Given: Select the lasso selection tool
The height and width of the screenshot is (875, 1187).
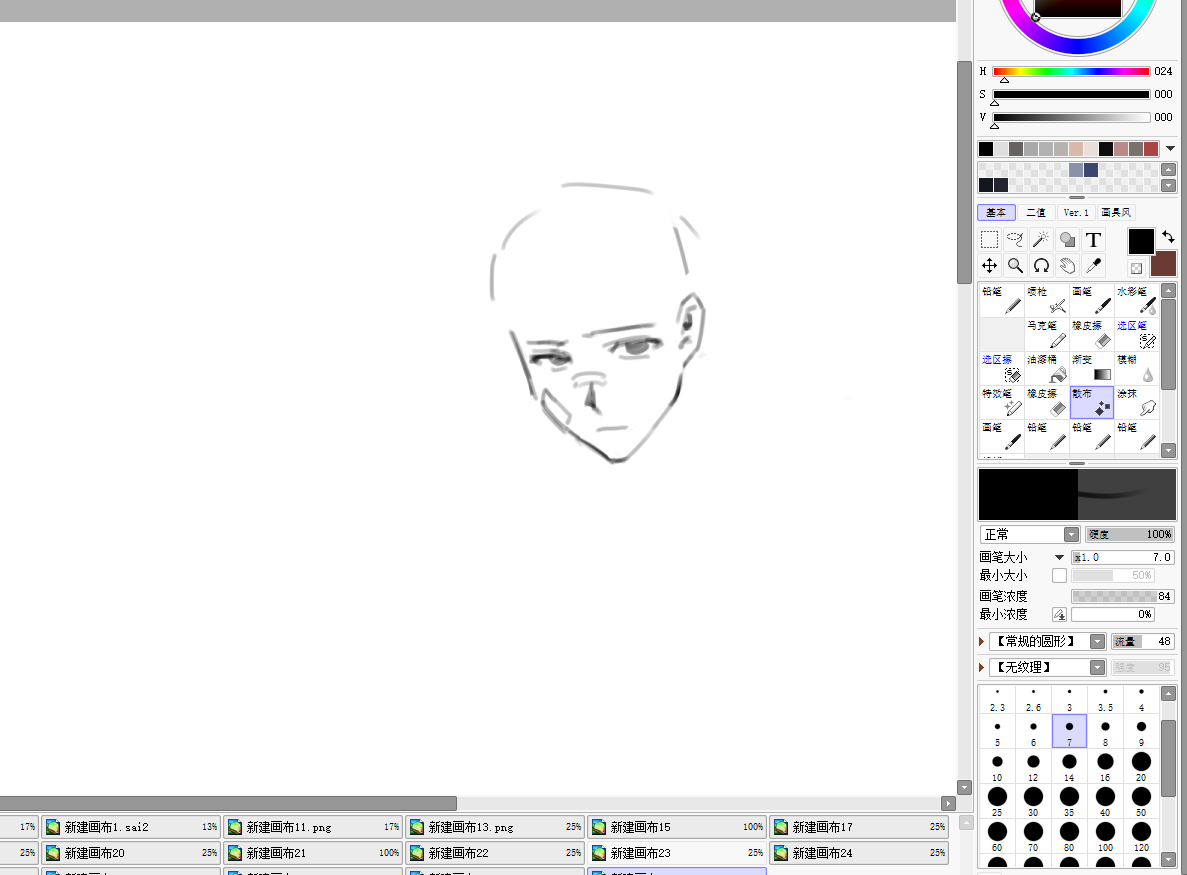Looking at the screenshot, I should pyautogui.click(x=1015, y=240).
